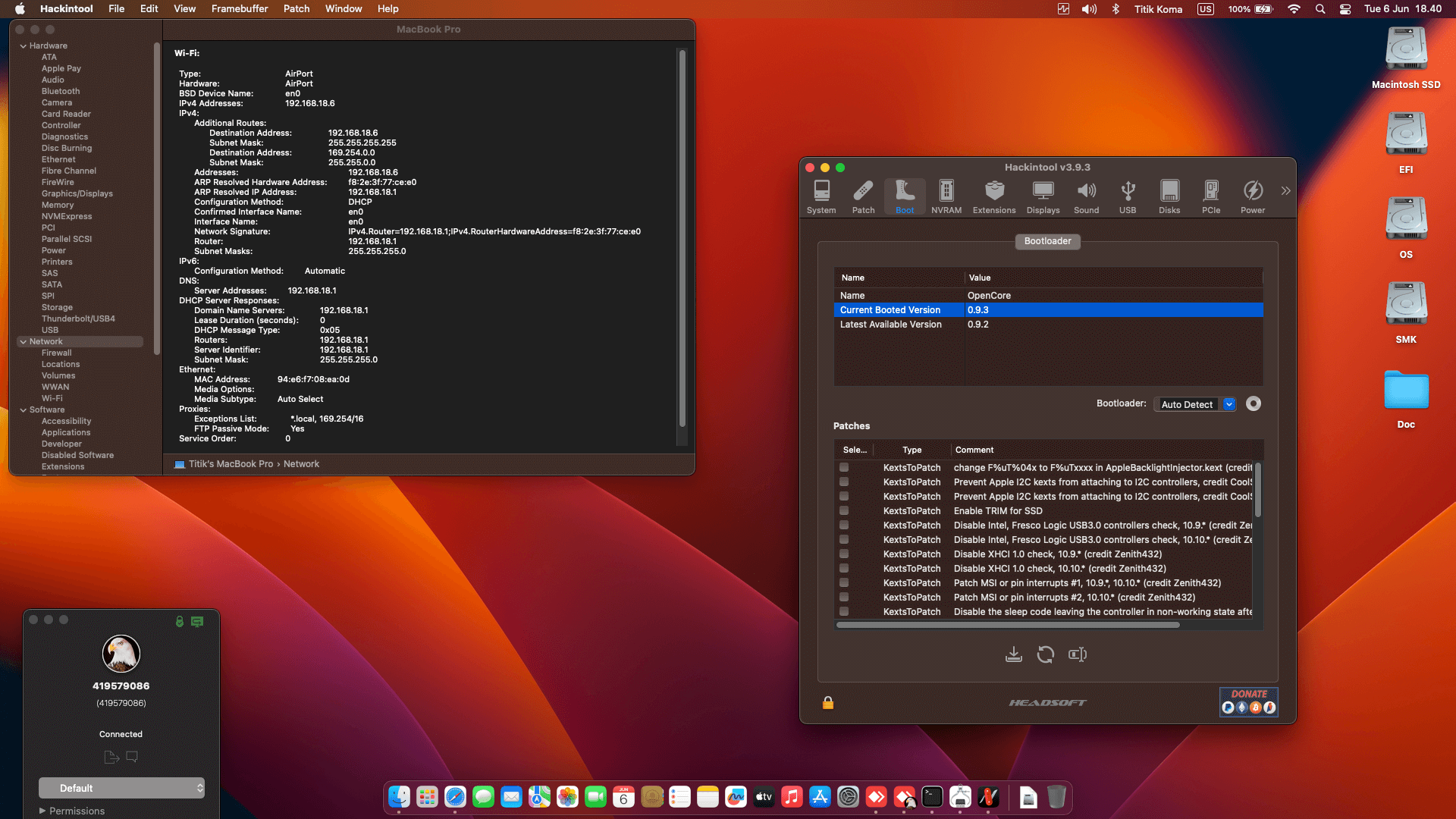The image size is (1456, 819).
Task: Click the Bootloader tab label
Action: click(1048, 241)
